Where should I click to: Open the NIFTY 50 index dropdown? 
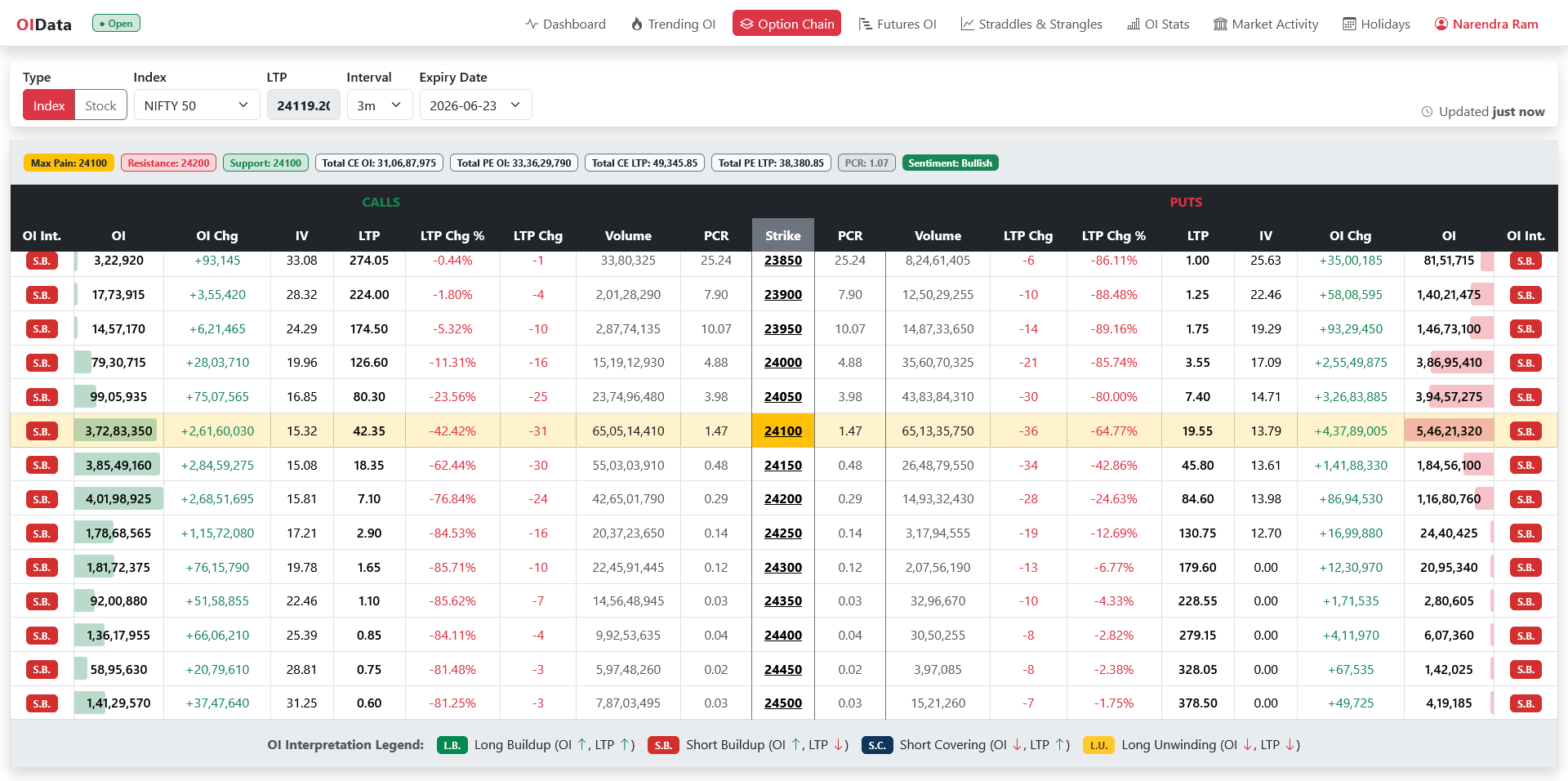point(197,105)
